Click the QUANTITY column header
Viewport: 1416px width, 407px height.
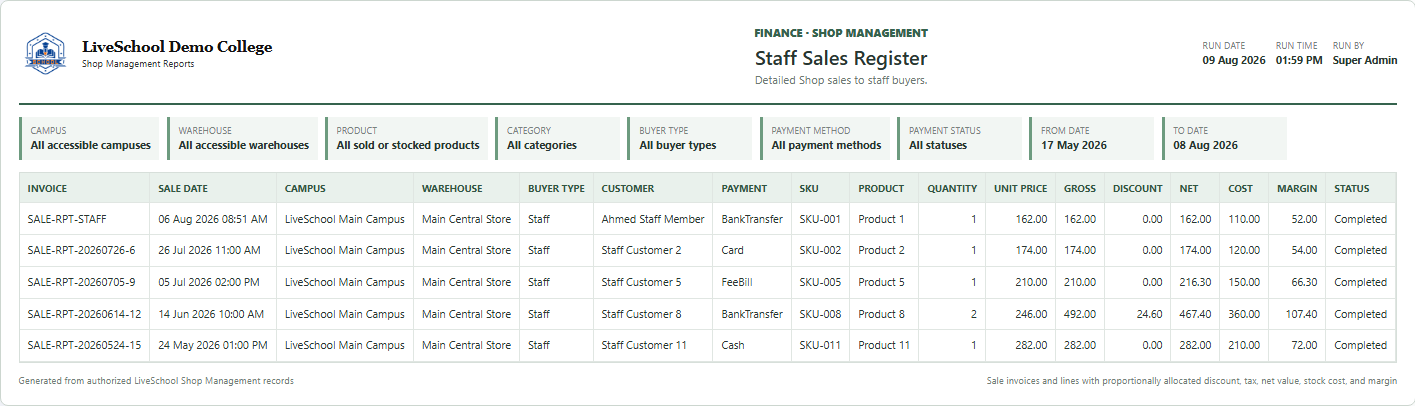952,188
